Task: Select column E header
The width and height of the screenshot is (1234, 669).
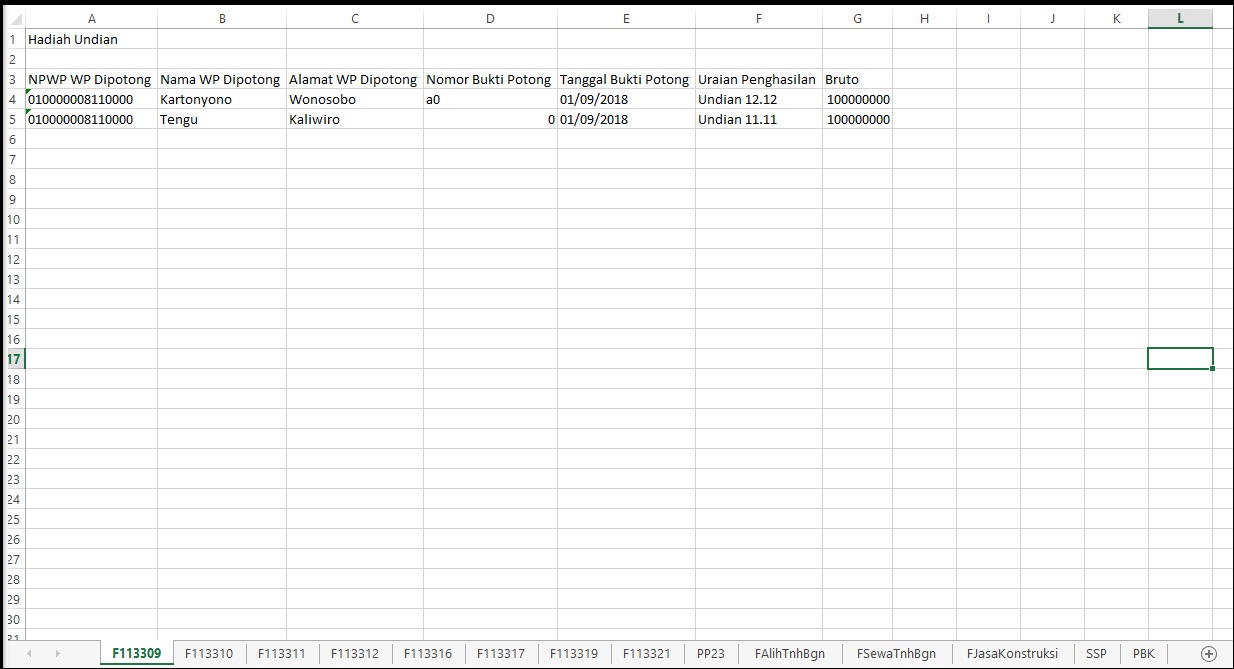Action: click(626, 19)
